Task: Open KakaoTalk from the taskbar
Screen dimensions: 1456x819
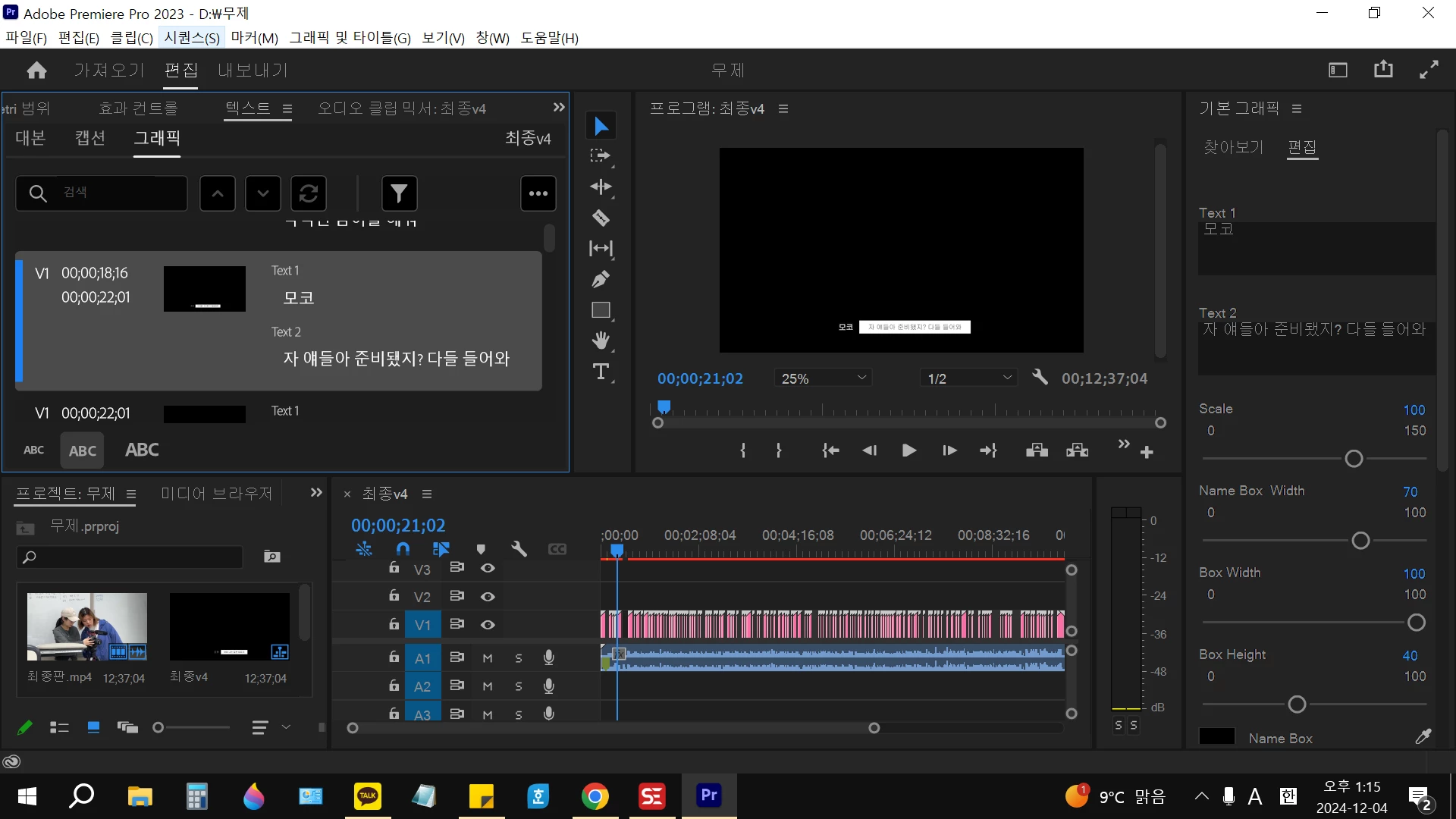Action: coord(368,796)
